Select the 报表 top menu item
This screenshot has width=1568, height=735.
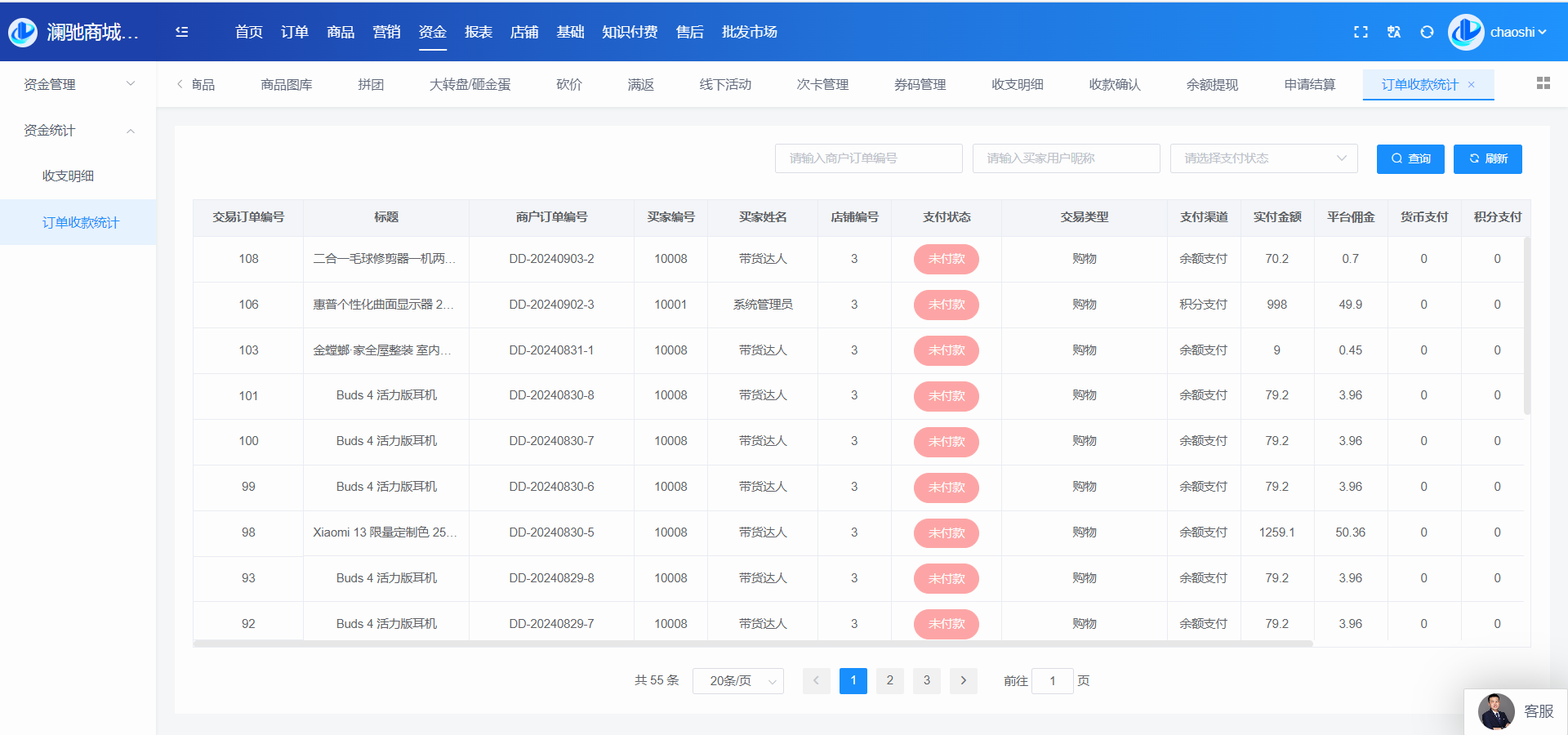click(x=478, y=32)
